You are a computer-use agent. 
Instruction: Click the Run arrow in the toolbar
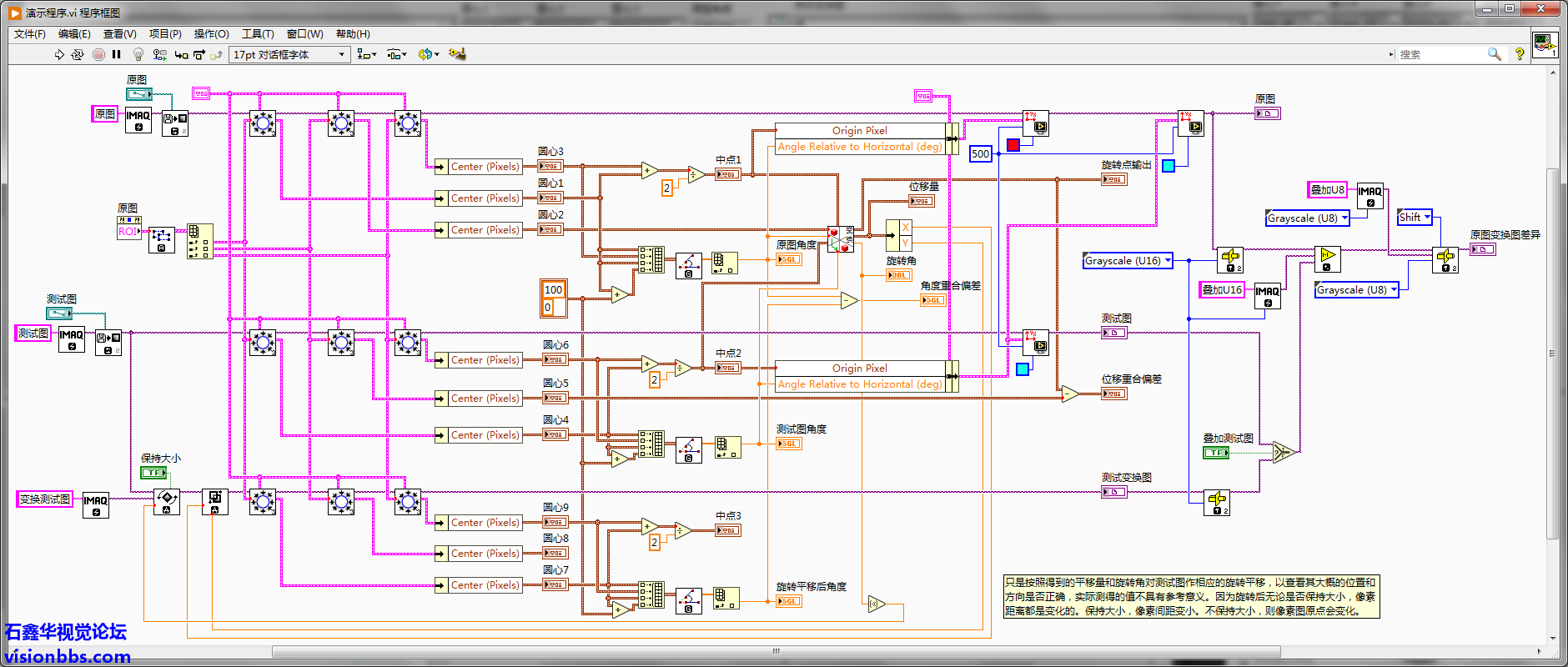point(59,55)
